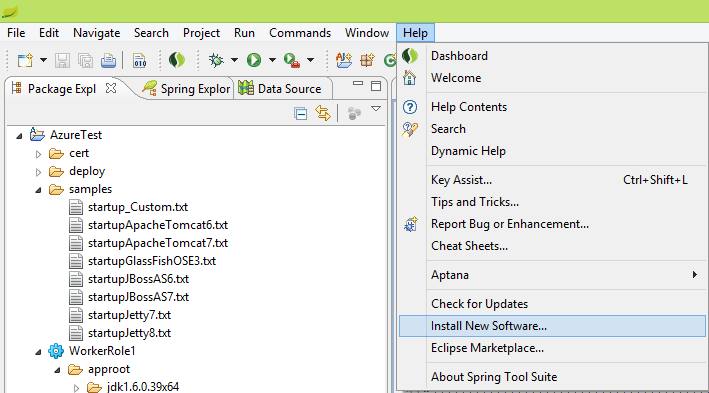709x393 pixels.
Task: Select startupApacheTomcat7.txt file
Action: pyautogui.click(x=158, y=243)
